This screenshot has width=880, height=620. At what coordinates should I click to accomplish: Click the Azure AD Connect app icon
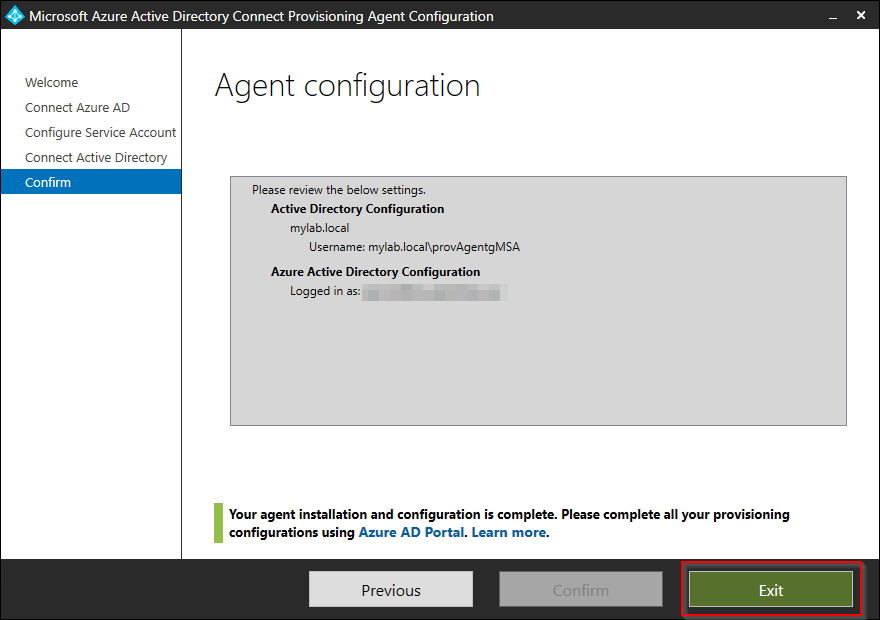point(14,16)
